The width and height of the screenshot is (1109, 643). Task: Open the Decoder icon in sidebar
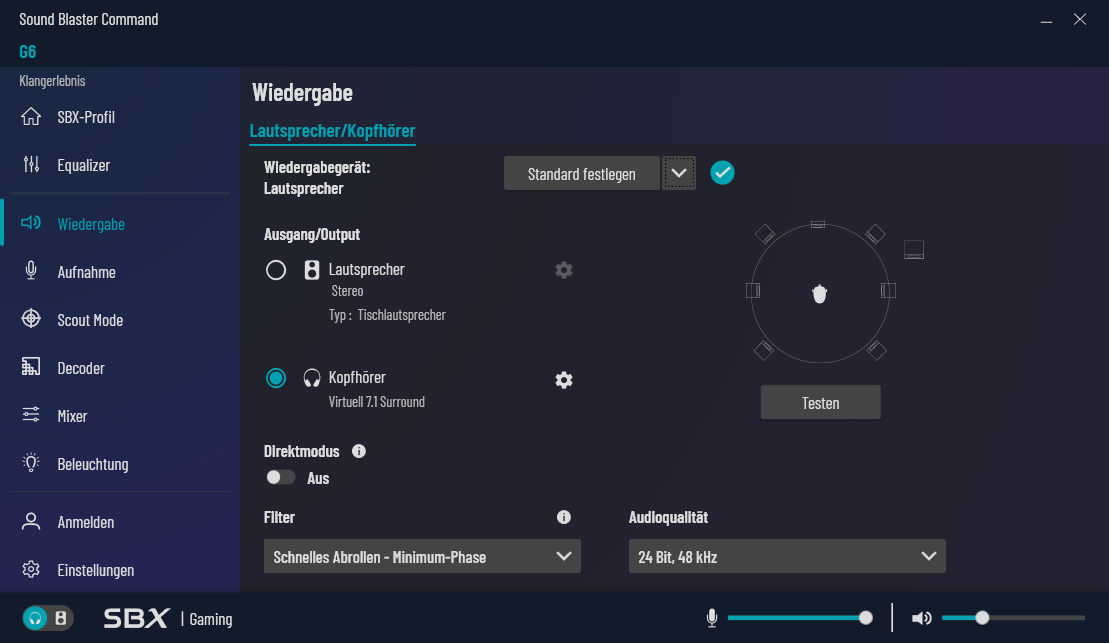pos(31,367)
